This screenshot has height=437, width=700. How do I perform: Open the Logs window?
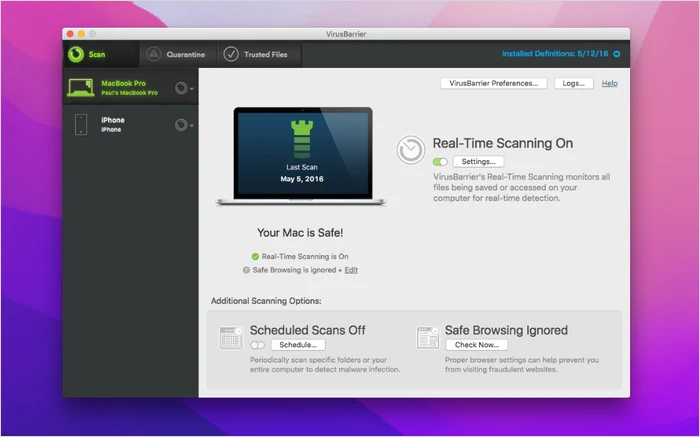point(573,84)
